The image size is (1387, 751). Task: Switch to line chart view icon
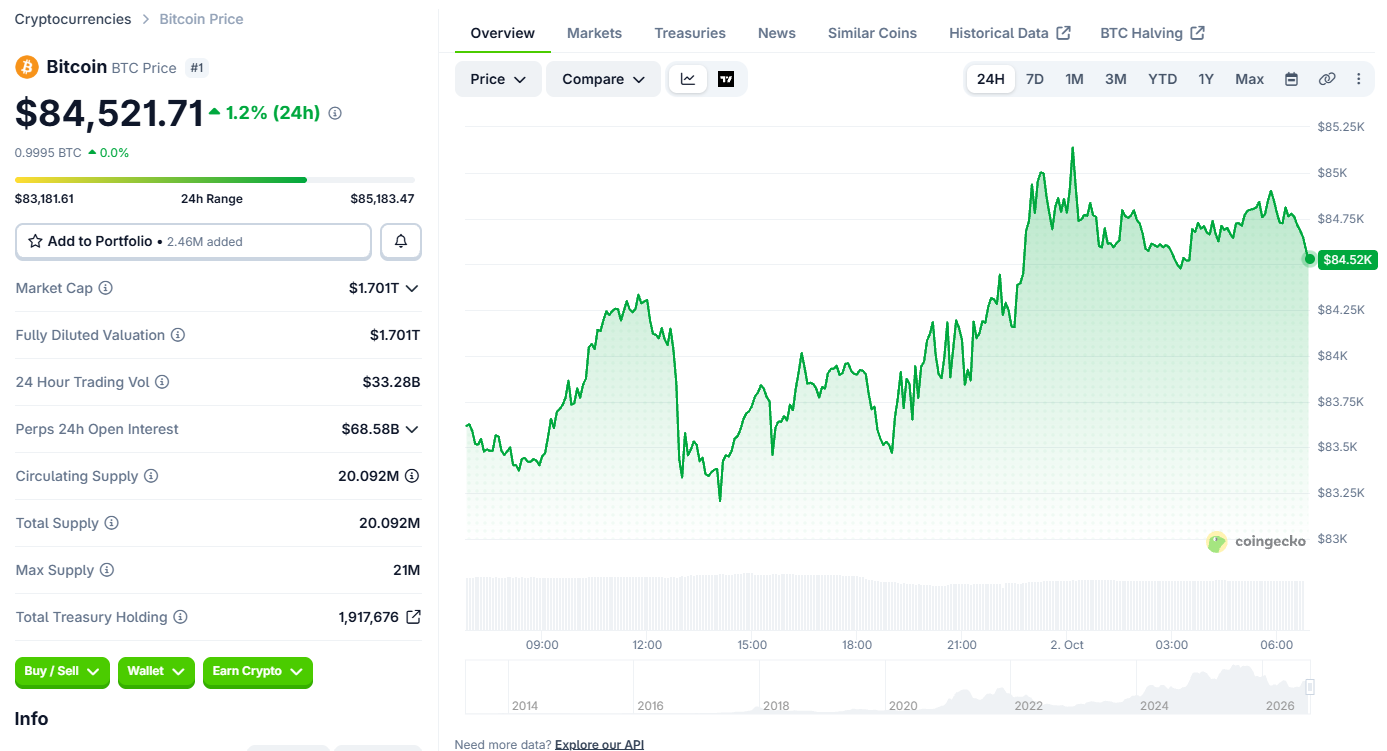[688, 79]
